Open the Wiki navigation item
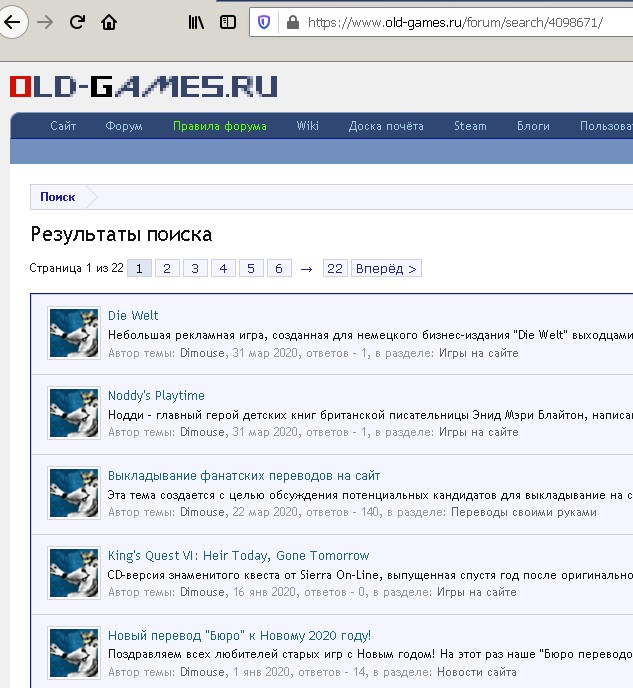This screenshot has width=633, height=688. [308, 126]
